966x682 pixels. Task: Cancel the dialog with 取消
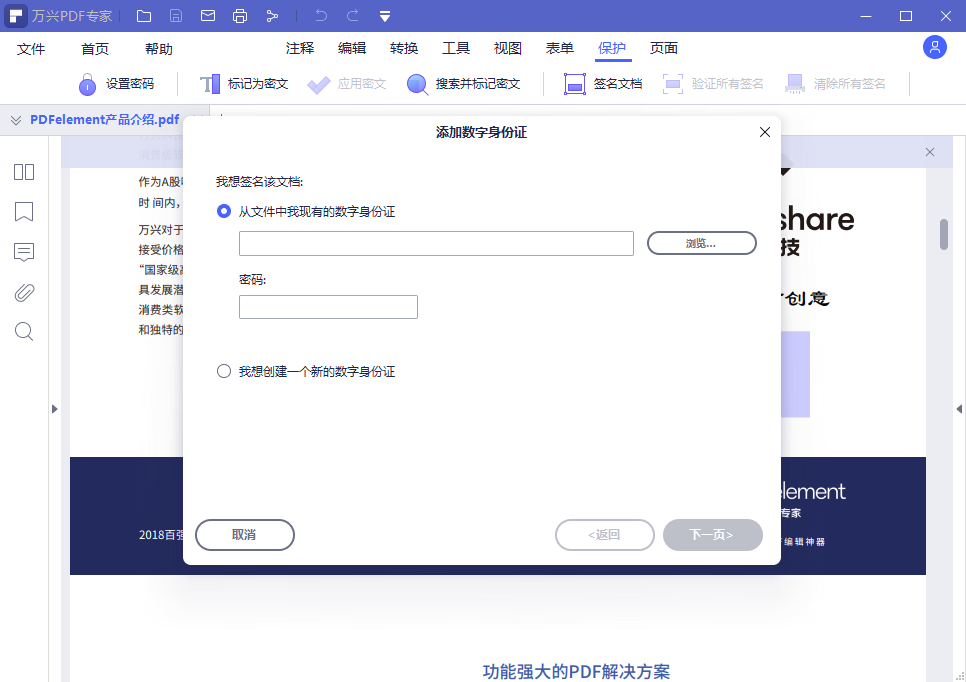(244, 534)
